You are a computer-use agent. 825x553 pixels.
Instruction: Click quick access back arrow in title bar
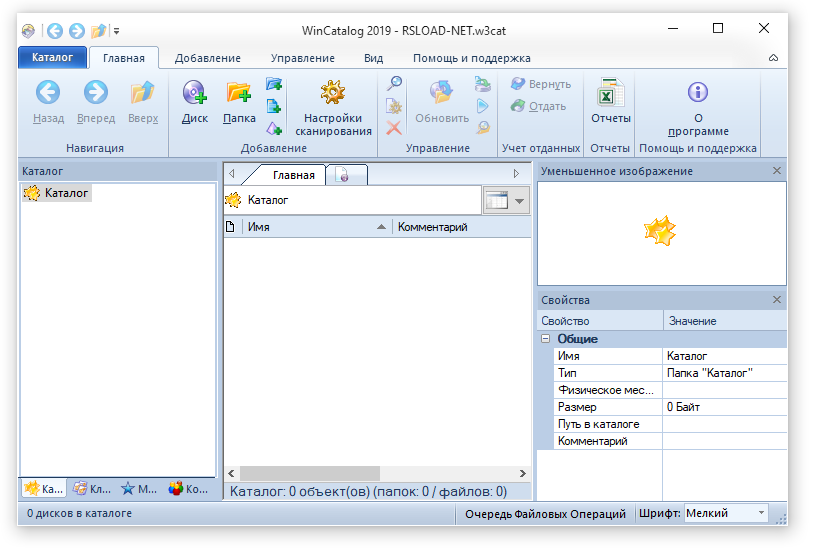55,31
